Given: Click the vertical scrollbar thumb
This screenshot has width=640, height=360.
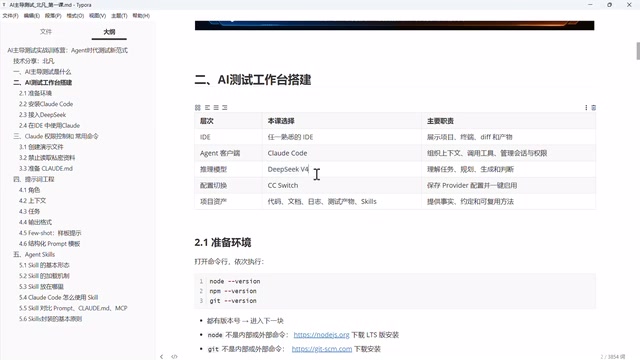Looking at the screenshot, I should 638,51.
